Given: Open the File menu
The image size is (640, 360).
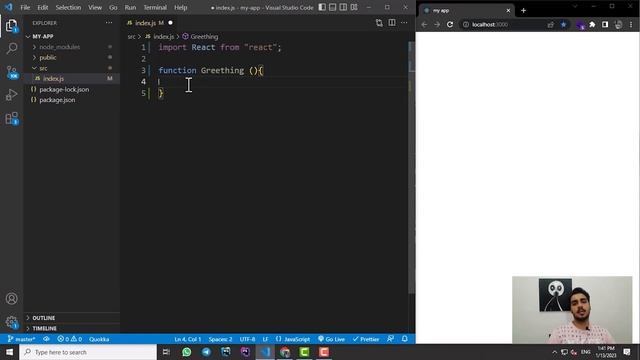Looking at the screenshot, I should [x=25, y=7].
